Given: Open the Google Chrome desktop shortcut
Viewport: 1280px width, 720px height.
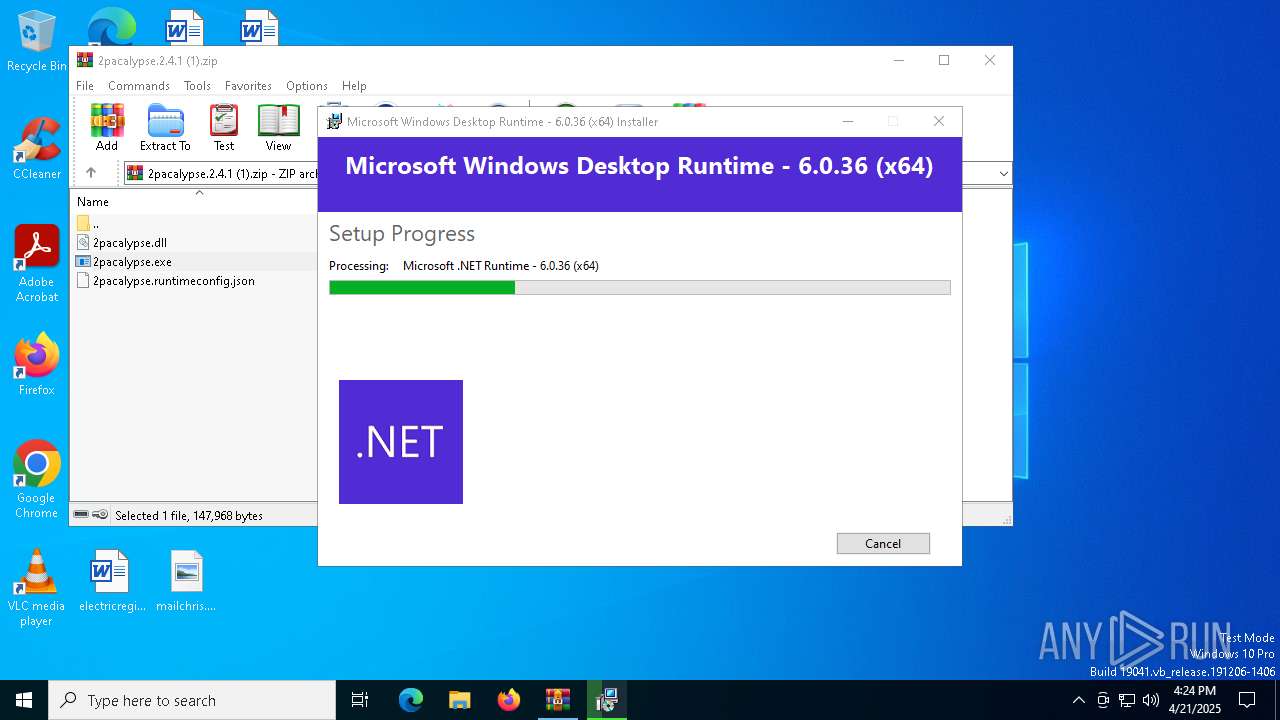Looking at the screenshot, I should click(37, 480).
